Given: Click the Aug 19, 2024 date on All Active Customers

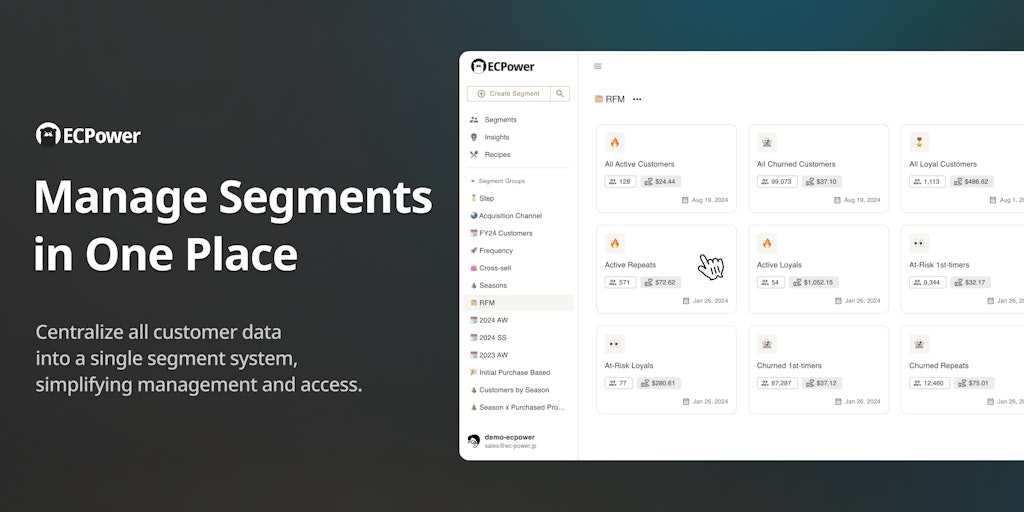Looking at the screenshot, I should (x=705, y=200).
